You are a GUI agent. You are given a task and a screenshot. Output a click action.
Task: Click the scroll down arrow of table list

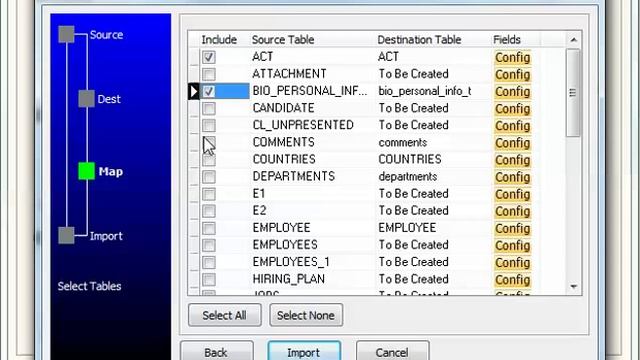click(573, 287)
